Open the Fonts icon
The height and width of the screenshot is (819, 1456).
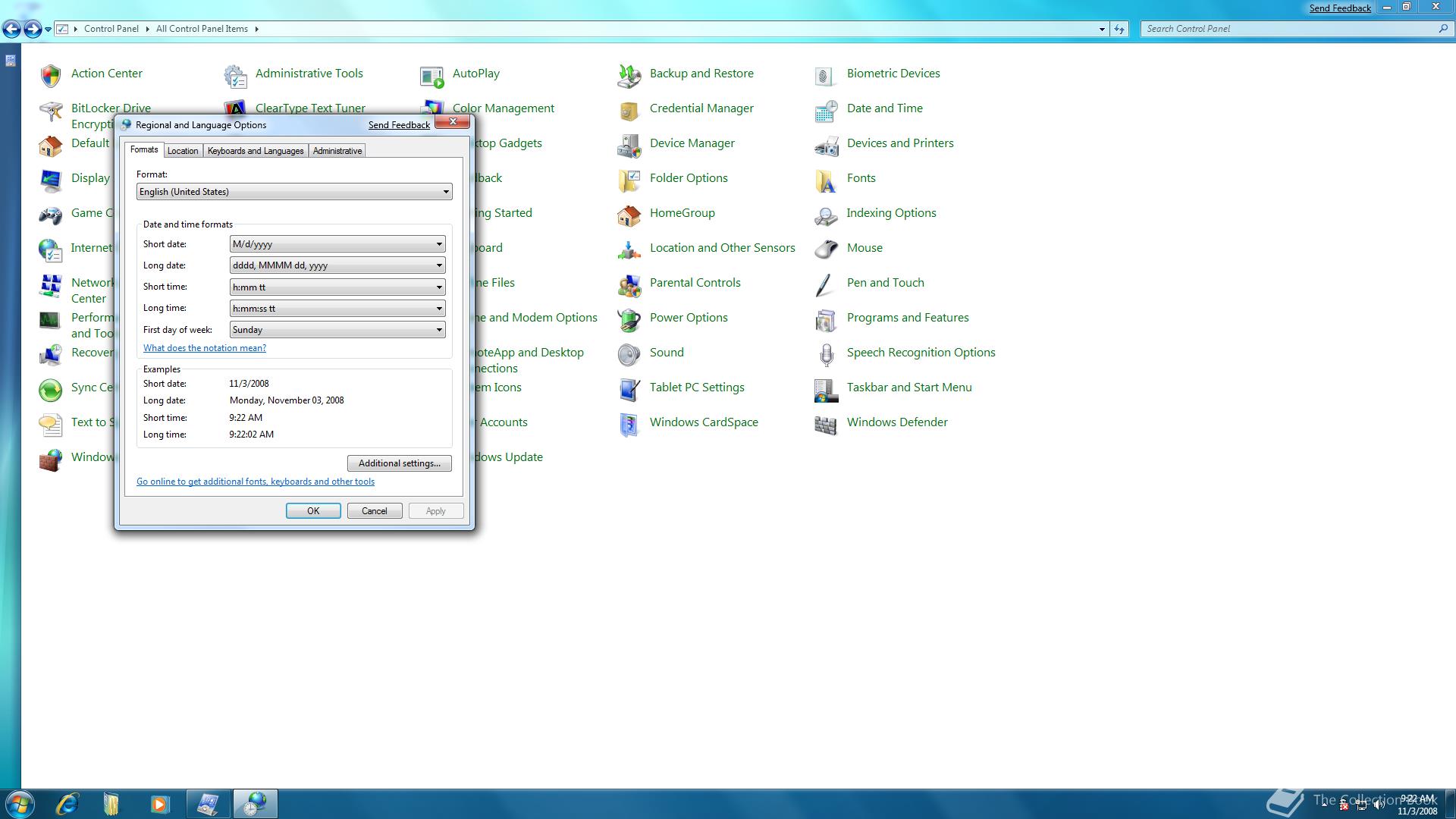pyautogui.click(x=826, y=180)
